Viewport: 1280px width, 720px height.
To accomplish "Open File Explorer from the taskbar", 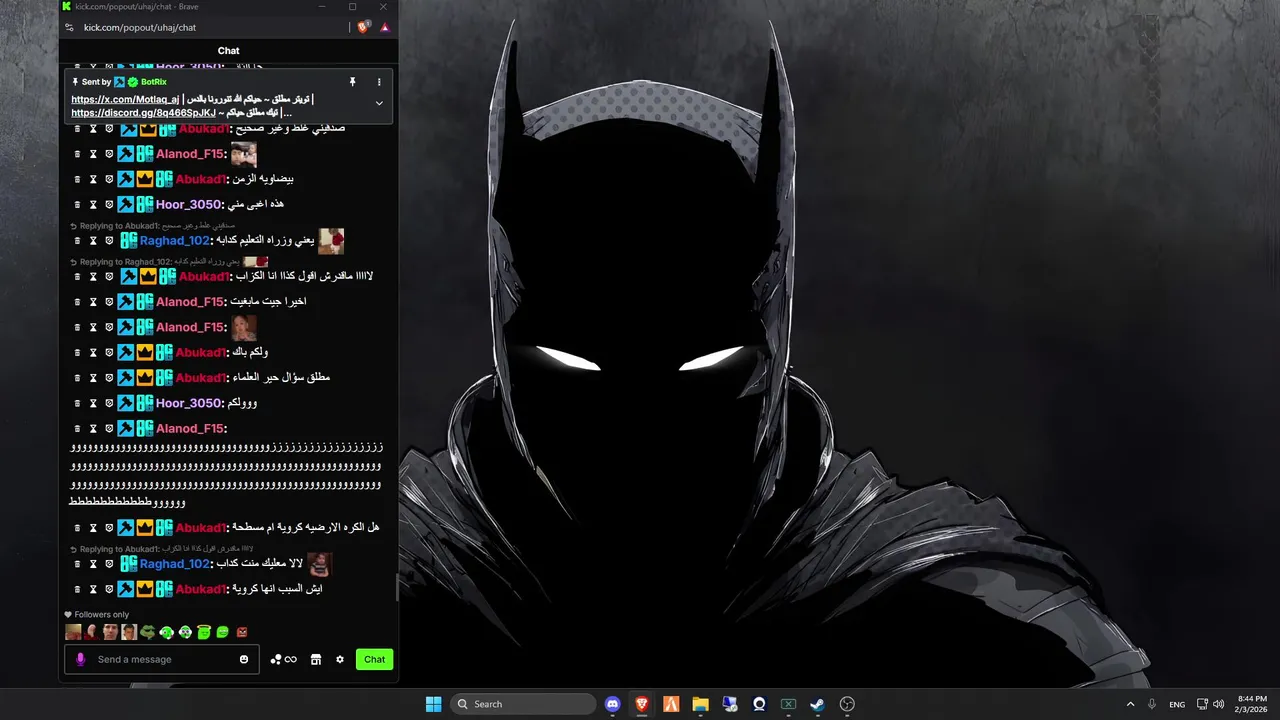I will click(x=700, y=704).
